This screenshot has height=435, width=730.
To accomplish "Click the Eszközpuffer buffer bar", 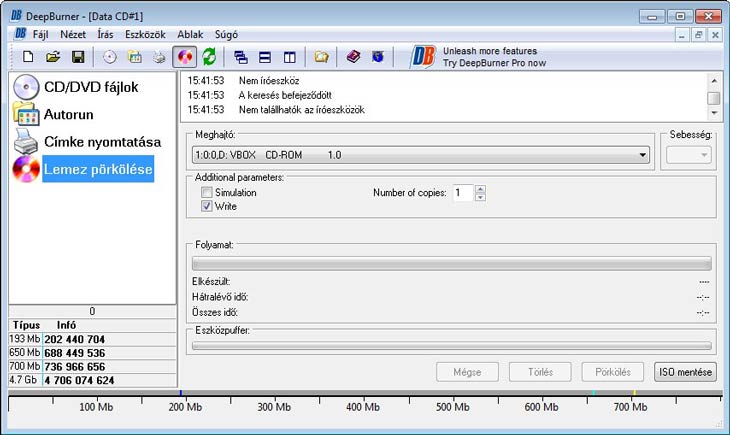I will tap(452, 346).
